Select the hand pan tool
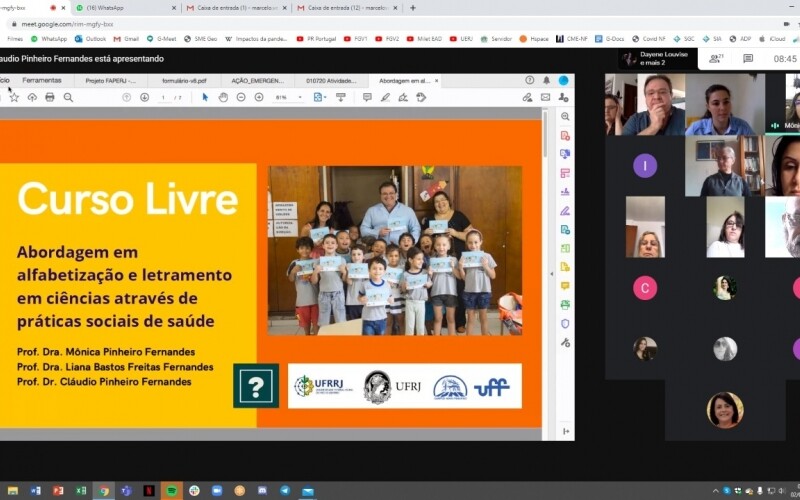This screenshot has height=500, width=800. [224, 97]
